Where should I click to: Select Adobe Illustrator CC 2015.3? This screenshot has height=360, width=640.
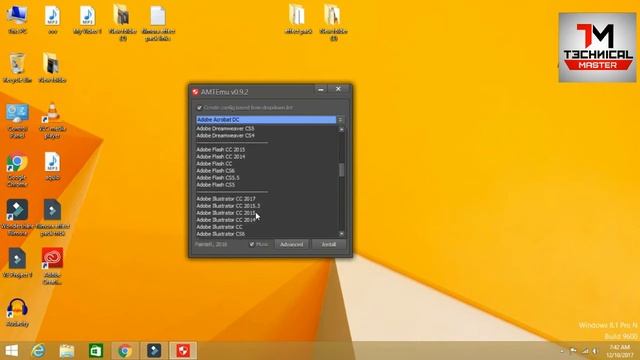pyautogui.click(x=228, y=206)
